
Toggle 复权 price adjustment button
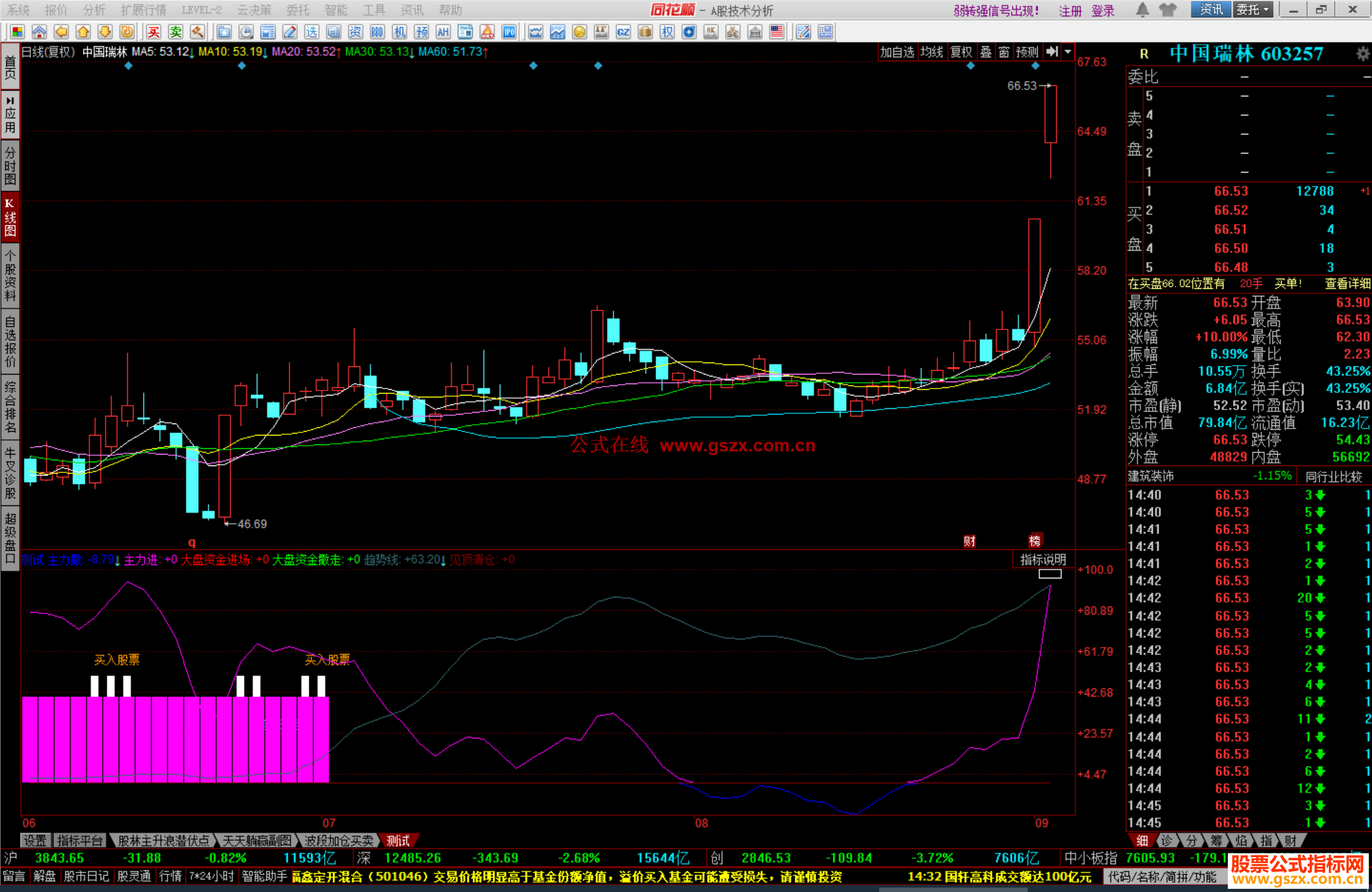point(961,52)
